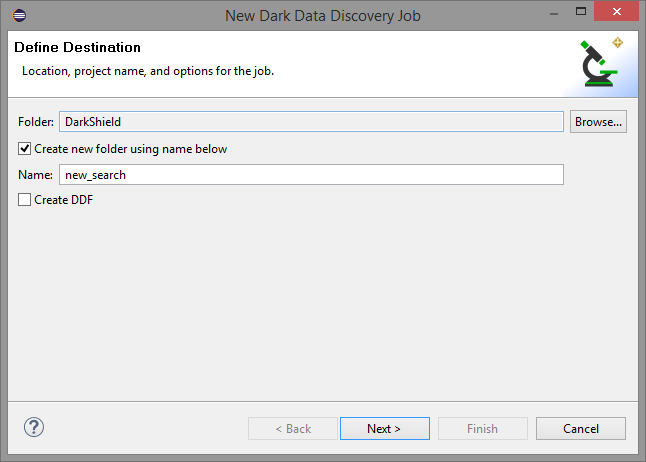Uncheck Create new folder using name below
This screenshot has width=646, height=462.
(x=24, y=148)
